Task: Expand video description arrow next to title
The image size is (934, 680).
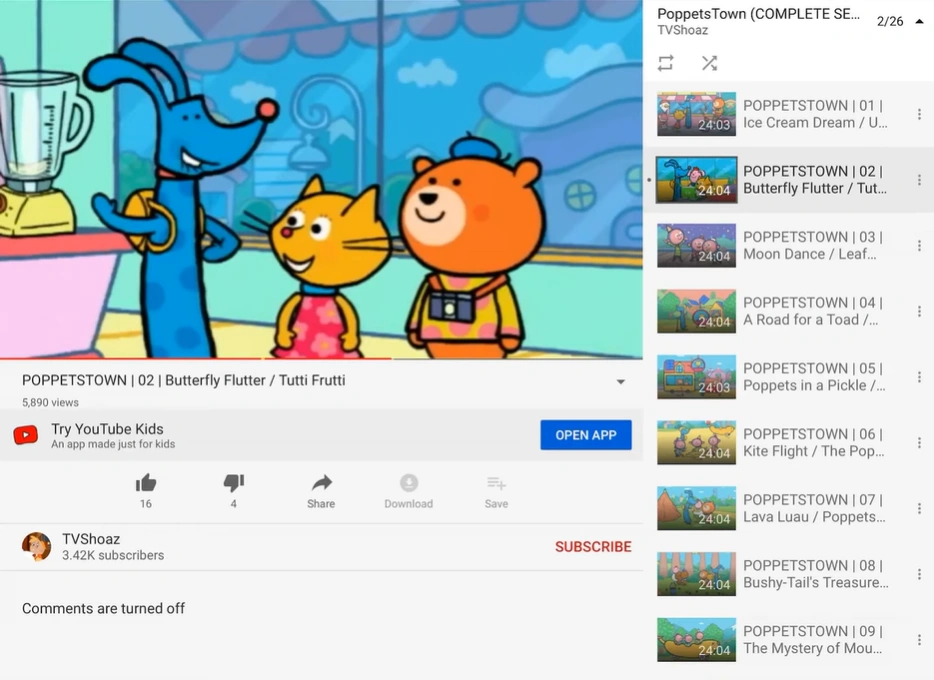Action: [x=621, y=382]
